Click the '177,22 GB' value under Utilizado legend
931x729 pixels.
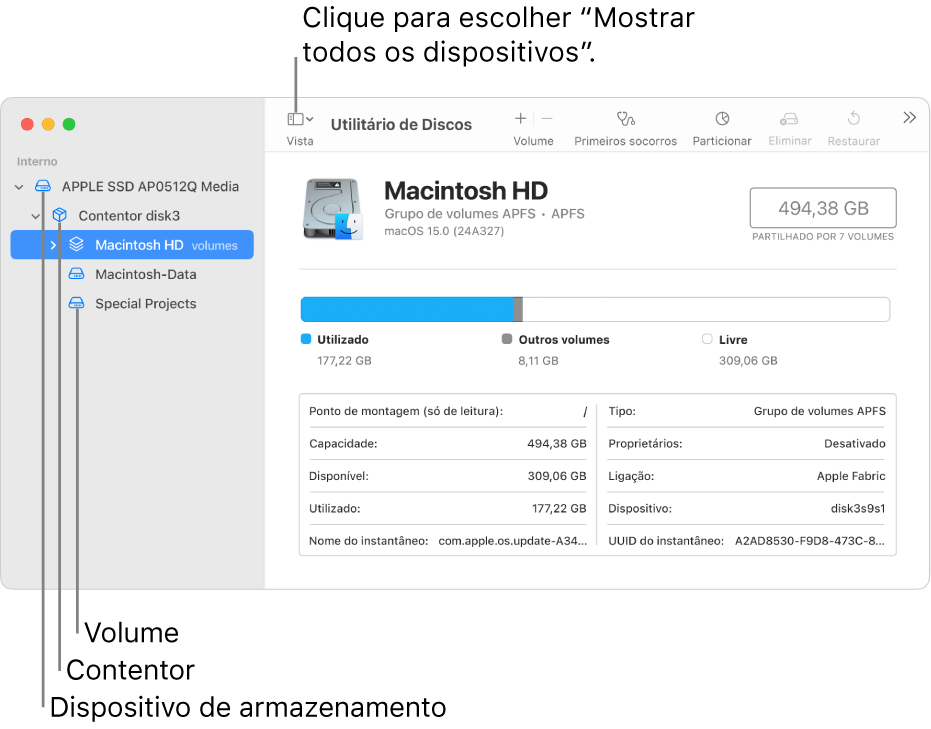pyautogui.click(x=344, y=361)
